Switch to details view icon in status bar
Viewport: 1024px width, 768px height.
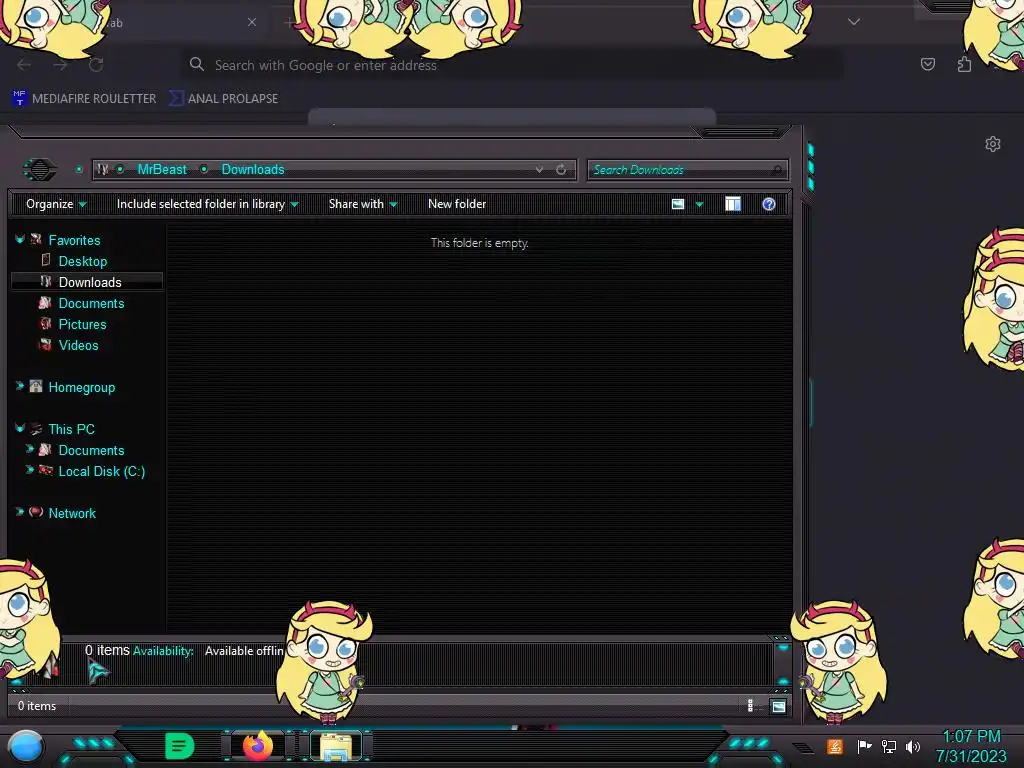(x=750, y=706)
